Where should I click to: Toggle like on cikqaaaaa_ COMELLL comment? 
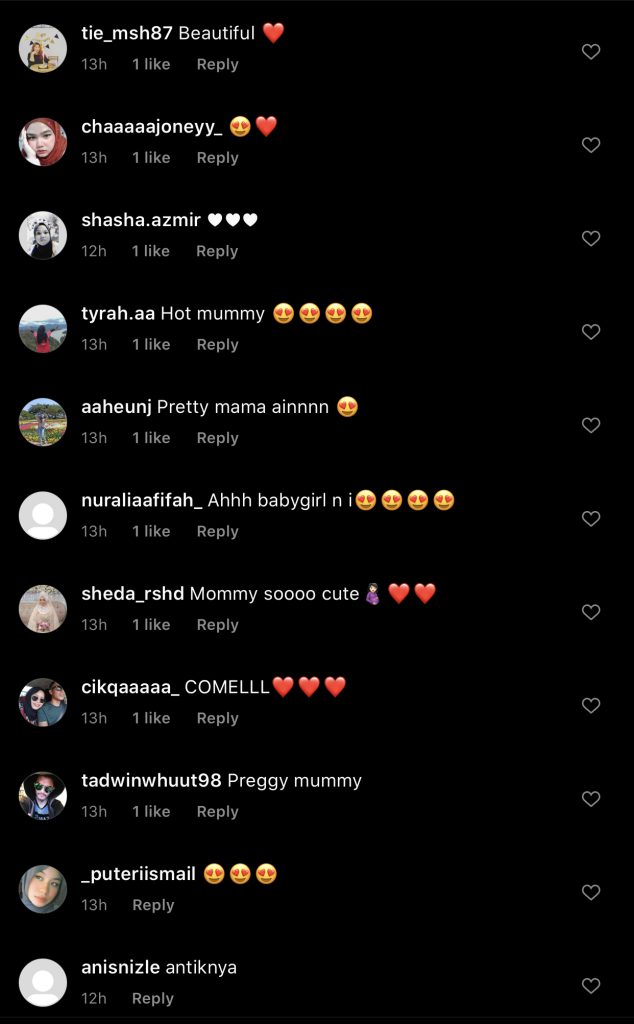click(x=591, y=705)
